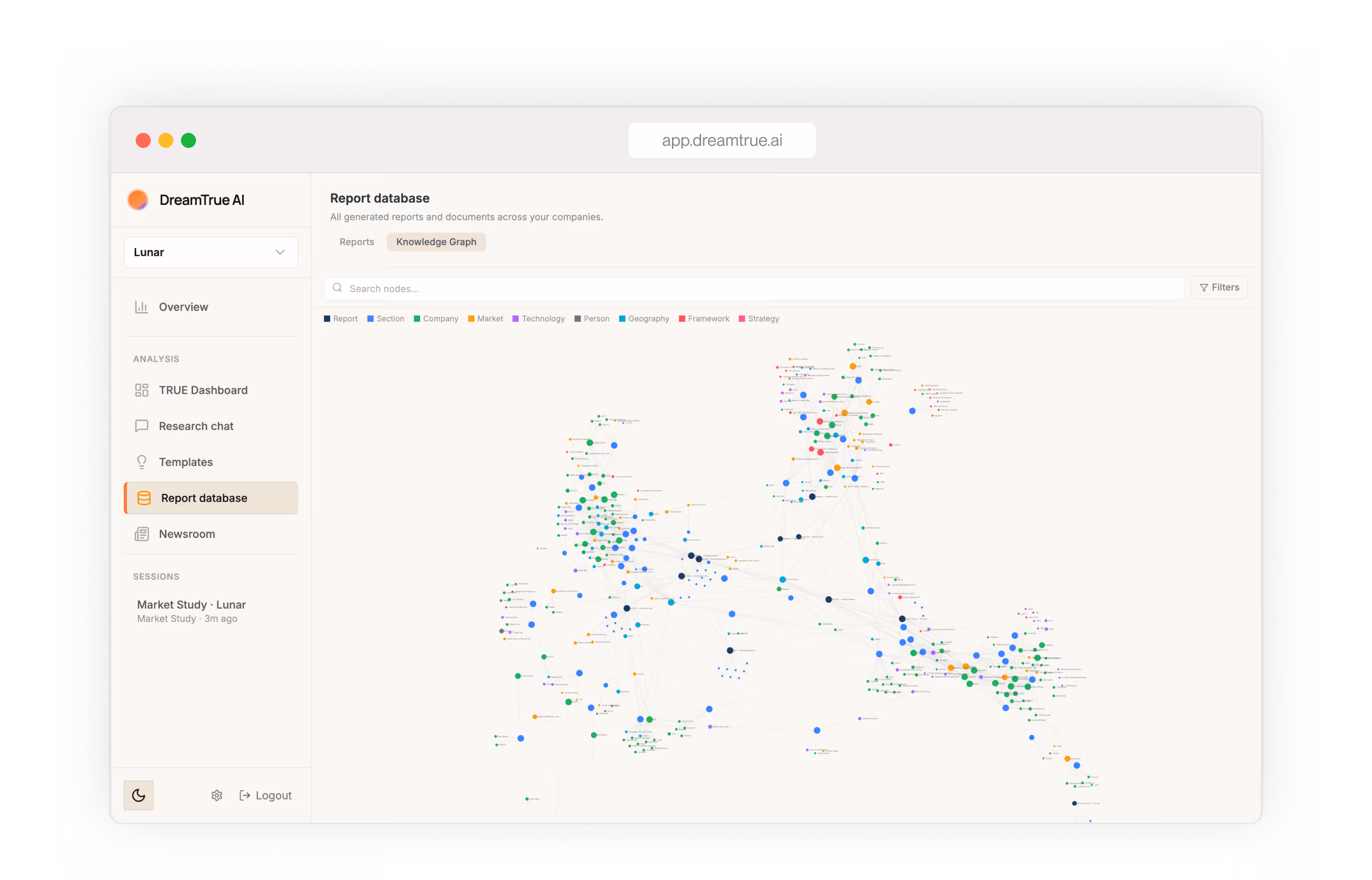This screenshot has width=1372, height=880.
Task: Click the Newsroom newspaper icon
Action: click(141, 534)
